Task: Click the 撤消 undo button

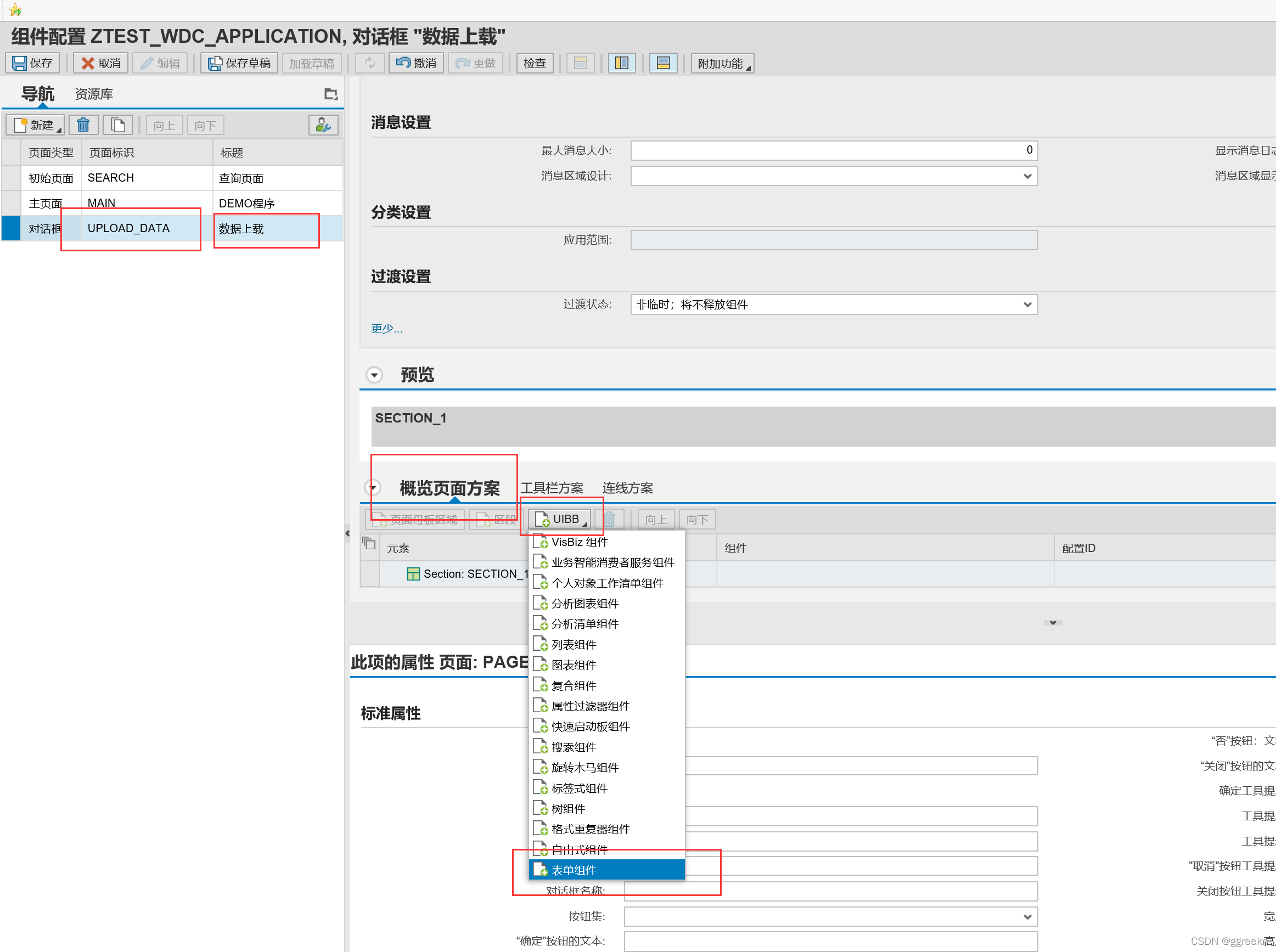Action: coord(416,63)
